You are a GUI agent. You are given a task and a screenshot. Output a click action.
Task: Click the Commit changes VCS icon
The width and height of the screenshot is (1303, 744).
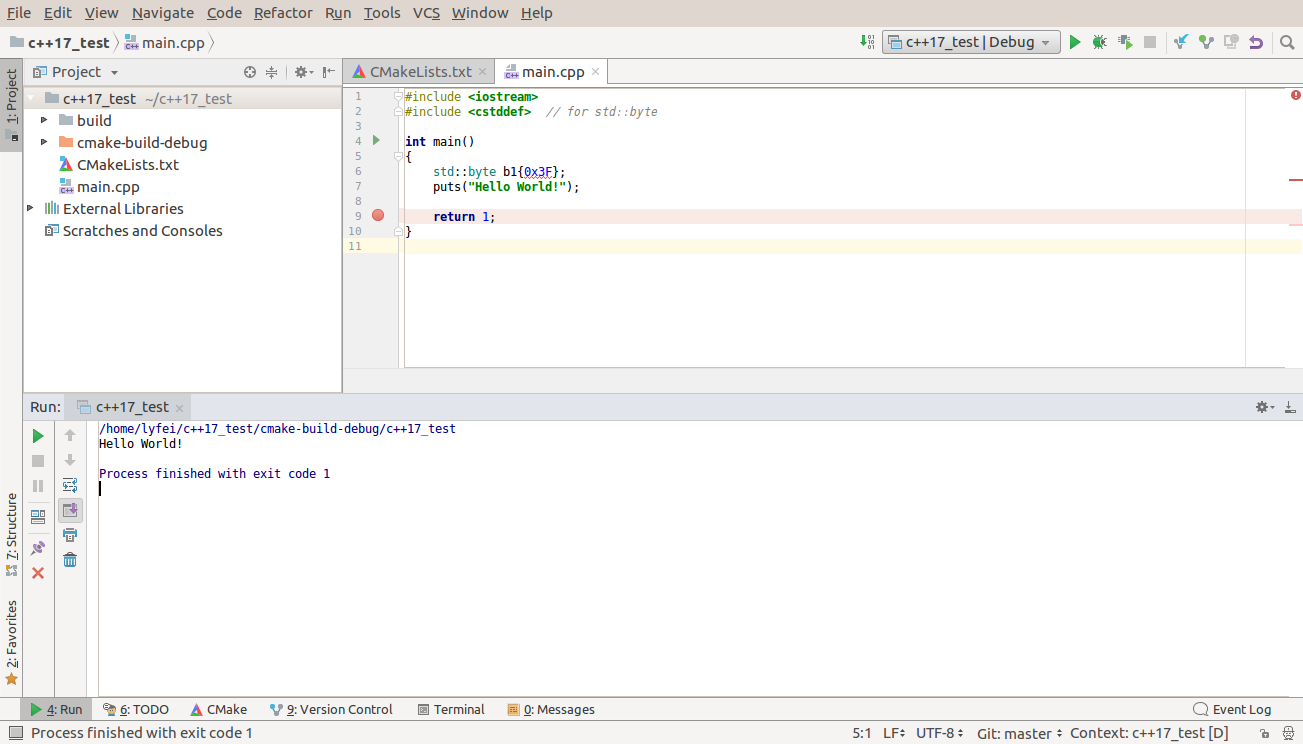[1206, 42]
